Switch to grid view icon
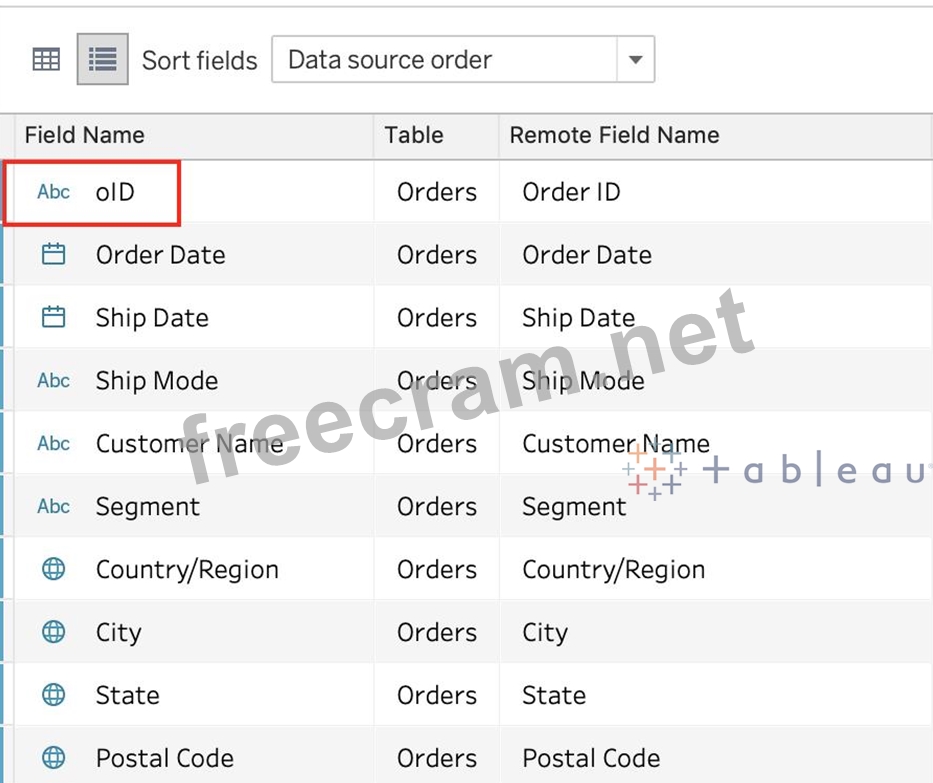Image resolution: width=933 pixels, height=783 pixels. coord(46,60)
